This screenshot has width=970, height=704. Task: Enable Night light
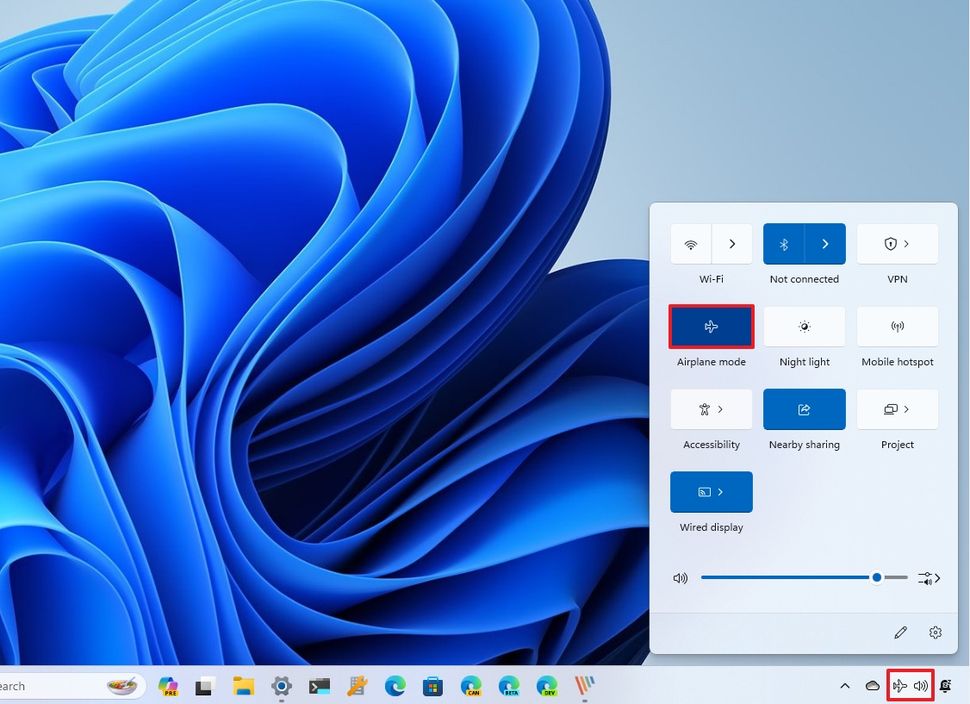pyautogui.click(x=804, y=326)
